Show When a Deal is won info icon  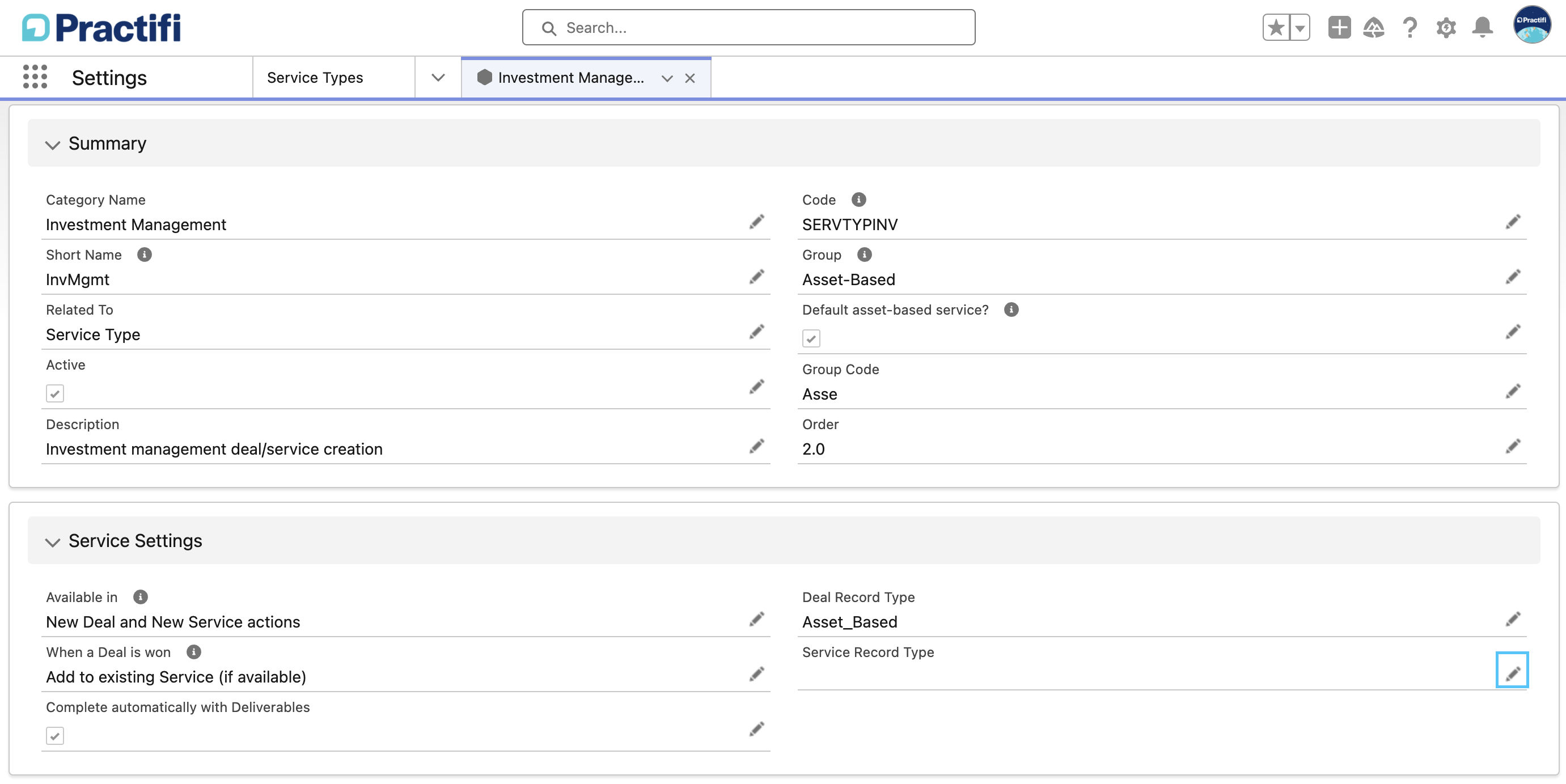pos(193,652)
